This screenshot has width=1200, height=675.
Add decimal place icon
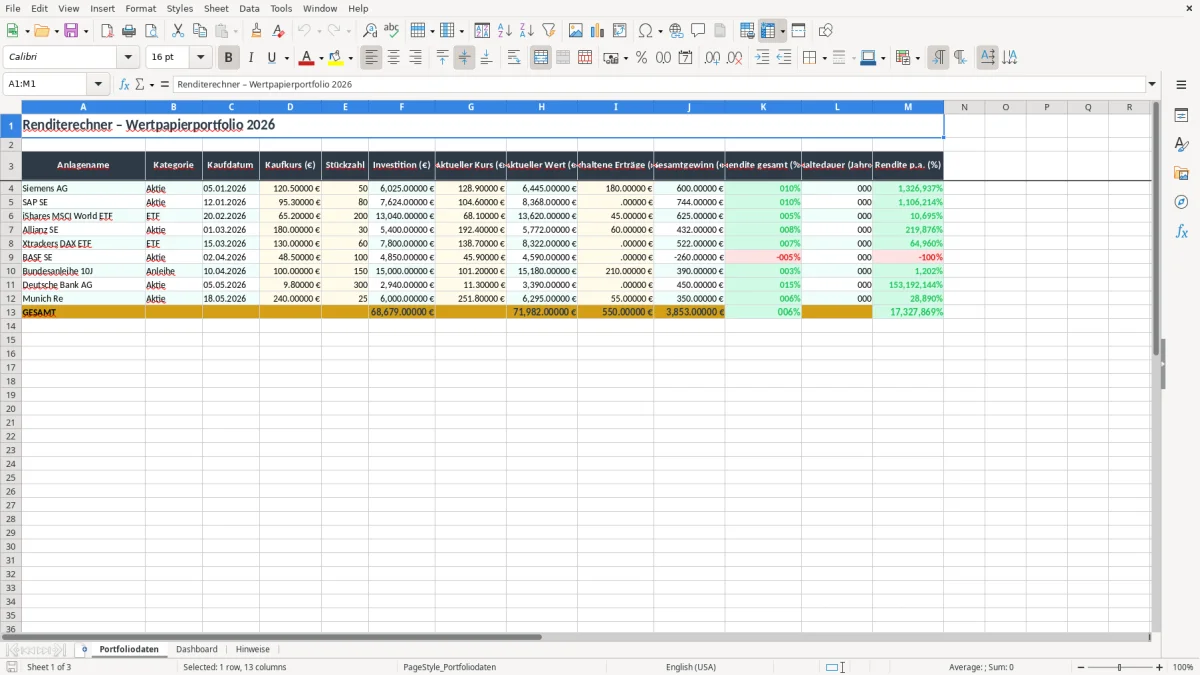[712, 58]
